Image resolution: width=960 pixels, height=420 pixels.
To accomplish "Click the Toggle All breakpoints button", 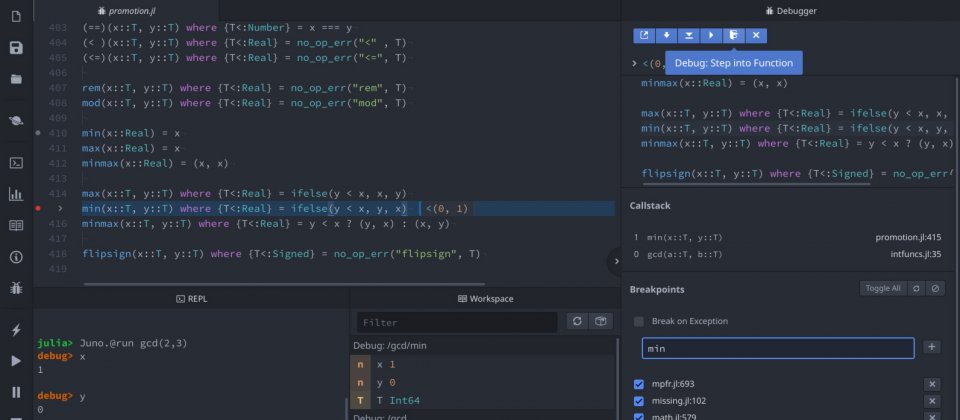I will 882,288.
